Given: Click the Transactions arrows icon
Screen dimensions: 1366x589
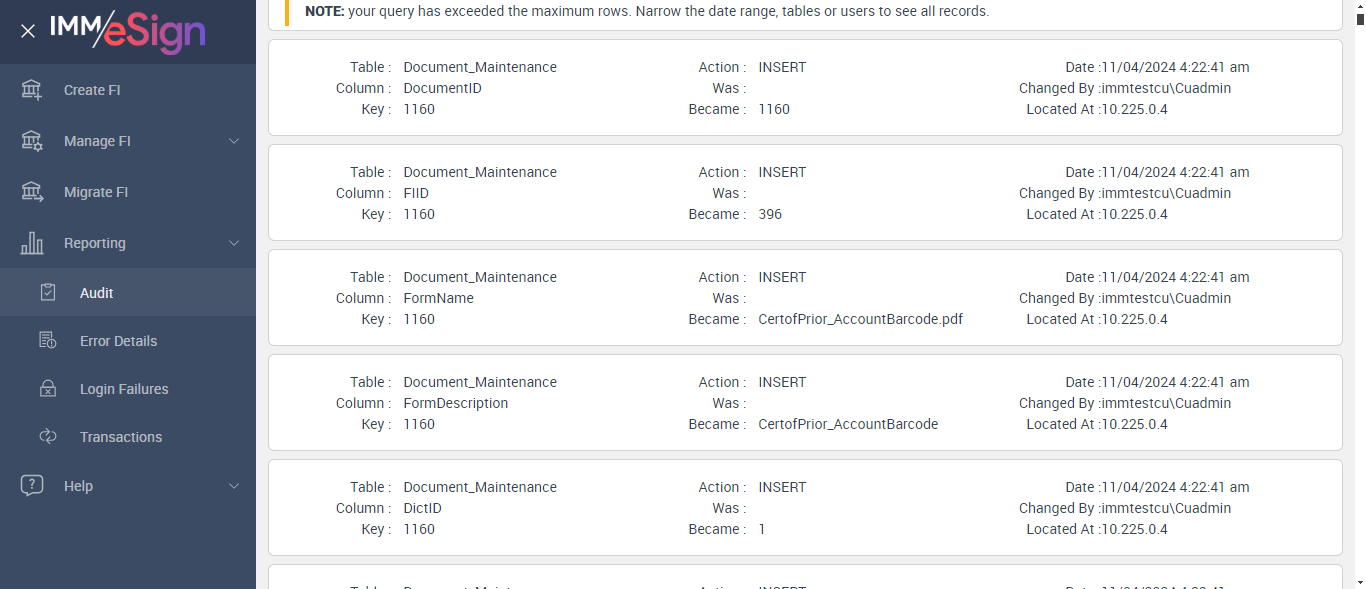Looking at the screenshot, I should [x=48, y=437].
